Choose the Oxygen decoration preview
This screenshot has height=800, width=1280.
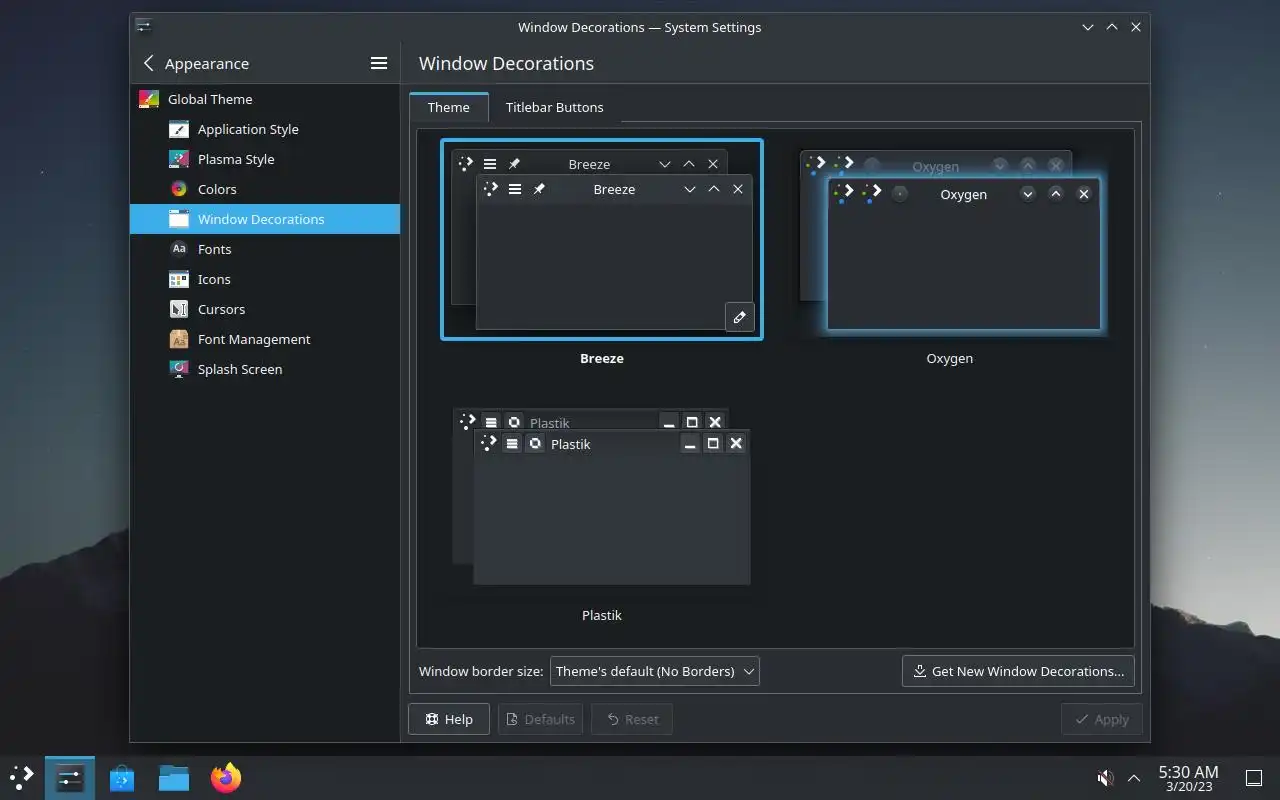pyautogui.click(x=950, y=240)
